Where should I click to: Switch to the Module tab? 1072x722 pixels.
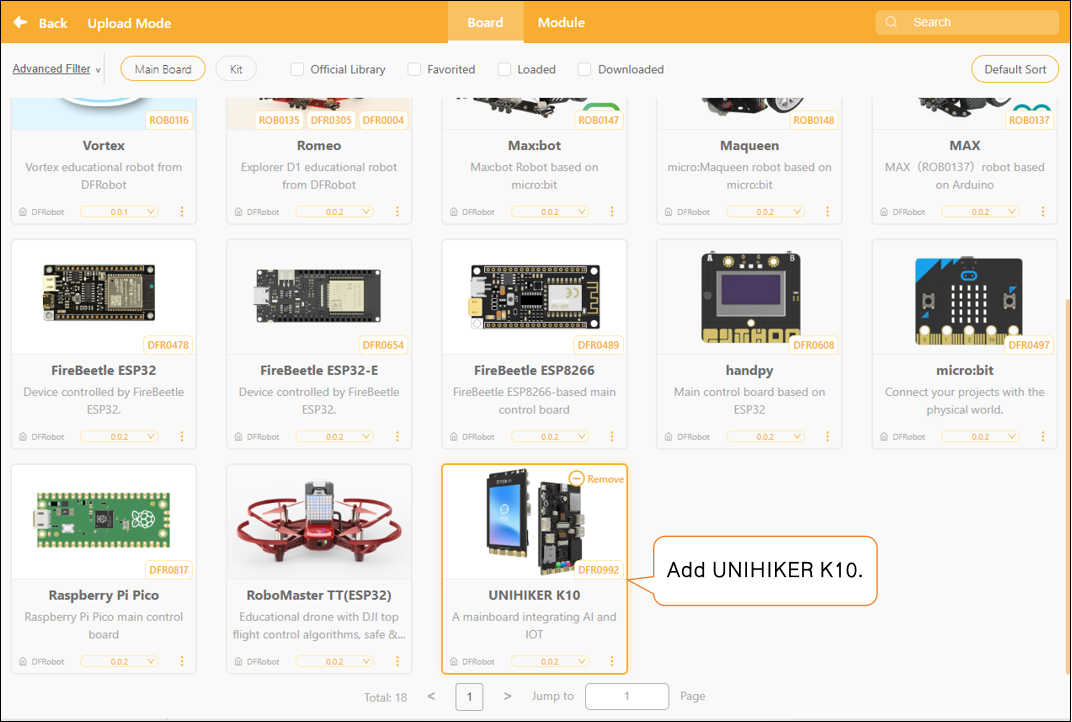pos(561,22)
